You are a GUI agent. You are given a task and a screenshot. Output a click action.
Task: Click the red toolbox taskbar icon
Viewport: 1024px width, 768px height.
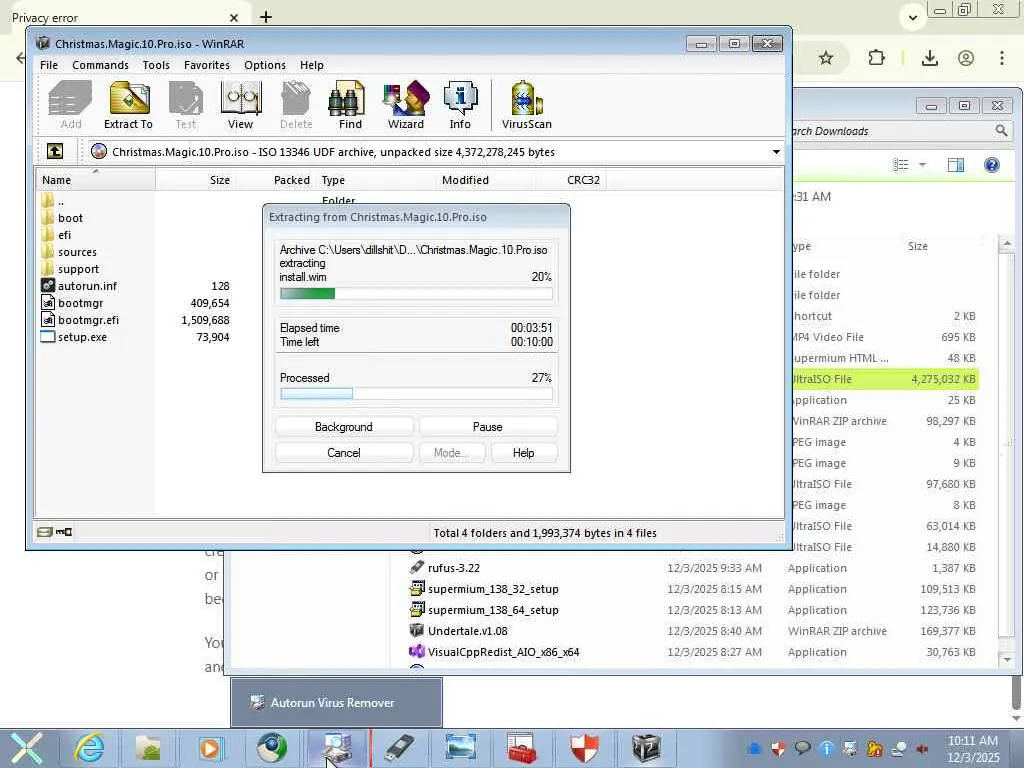tap(521, 748)
